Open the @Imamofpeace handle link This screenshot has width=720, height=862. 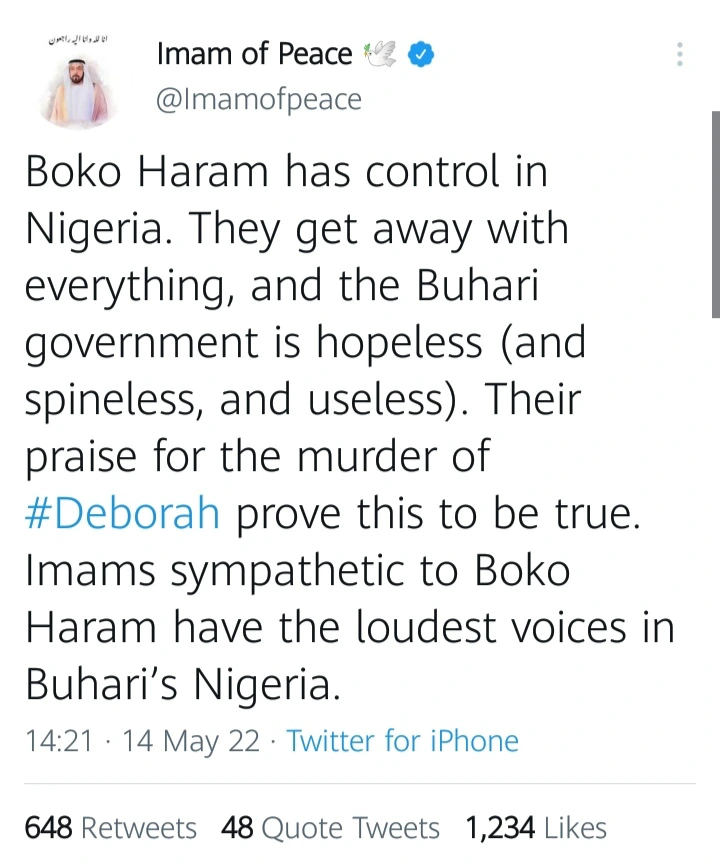259,100
